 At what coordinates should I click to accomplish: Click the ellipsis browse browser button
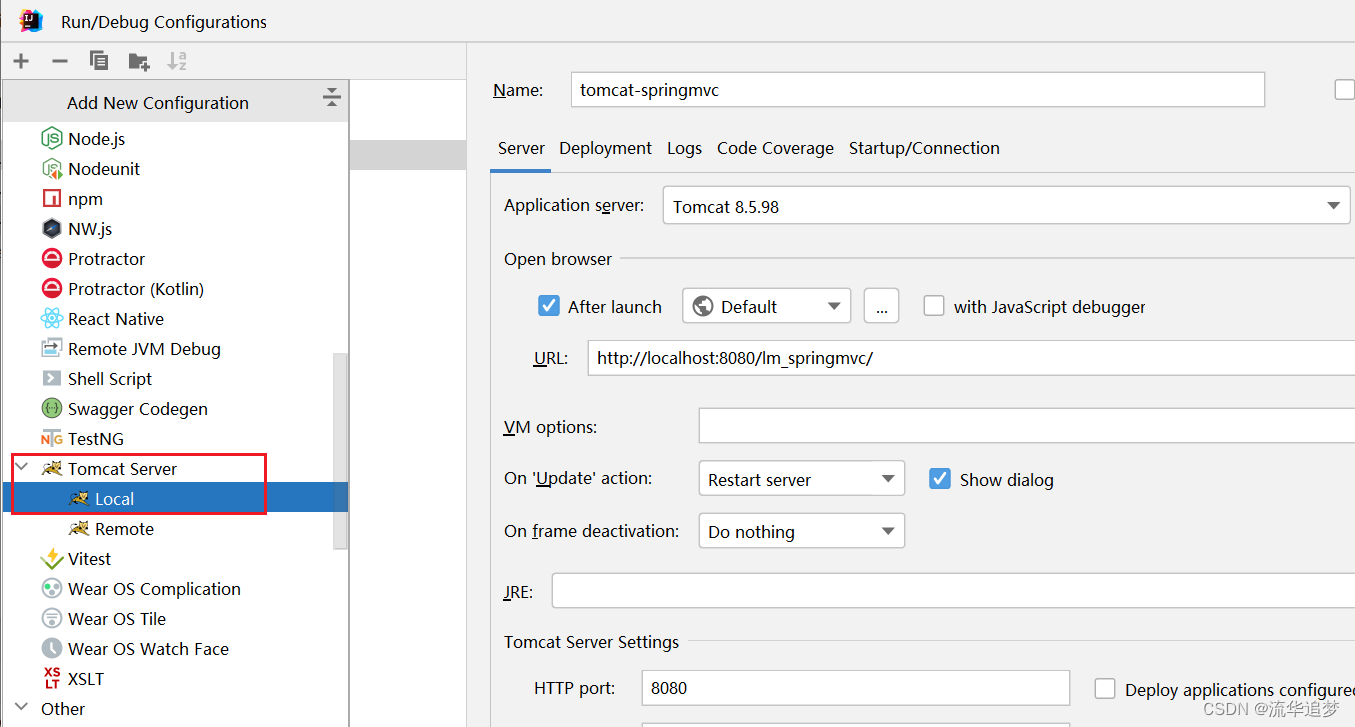pos(881,306)
